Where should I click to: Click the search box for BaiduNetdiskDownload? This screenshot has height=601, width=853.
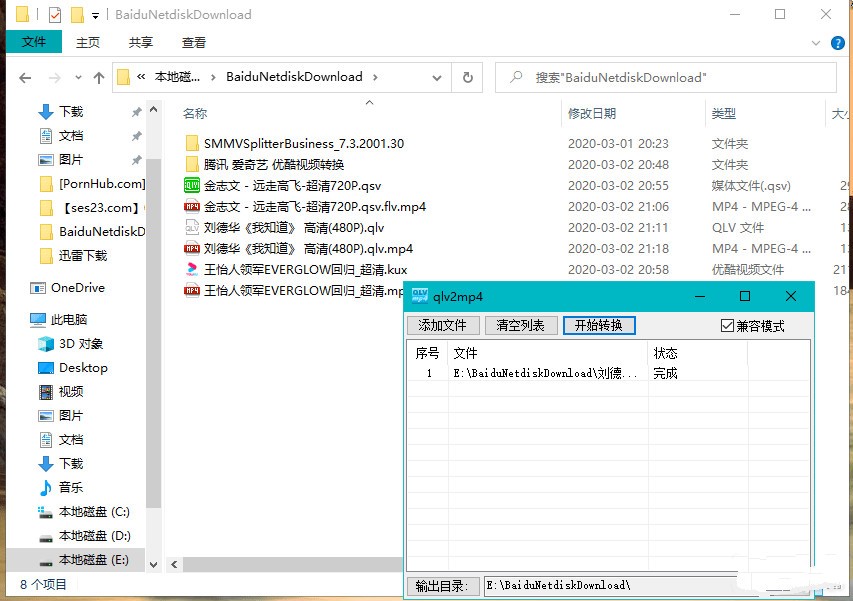pyautogui.click(x=666, y=78)
